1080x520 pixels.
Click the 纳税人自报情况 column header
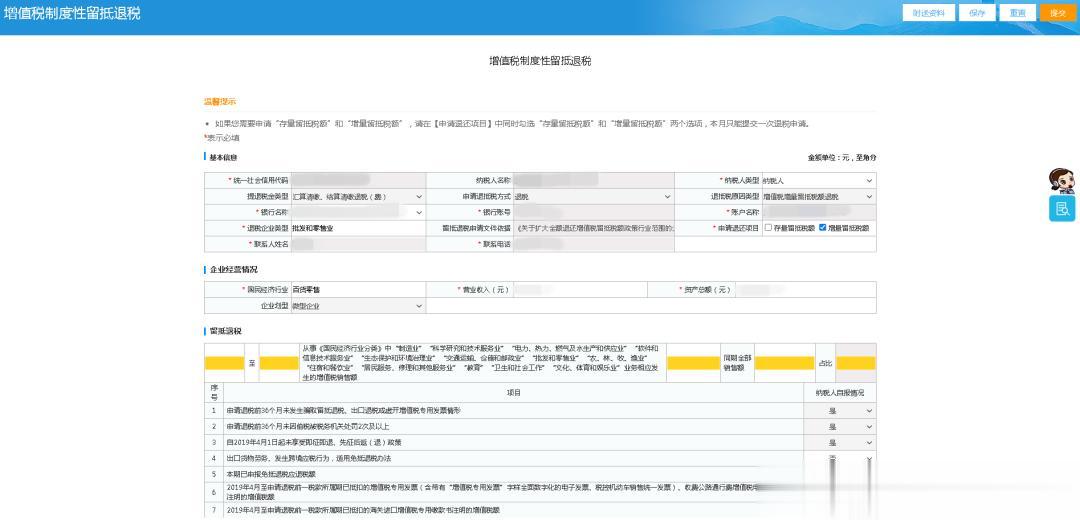[840, 393]
